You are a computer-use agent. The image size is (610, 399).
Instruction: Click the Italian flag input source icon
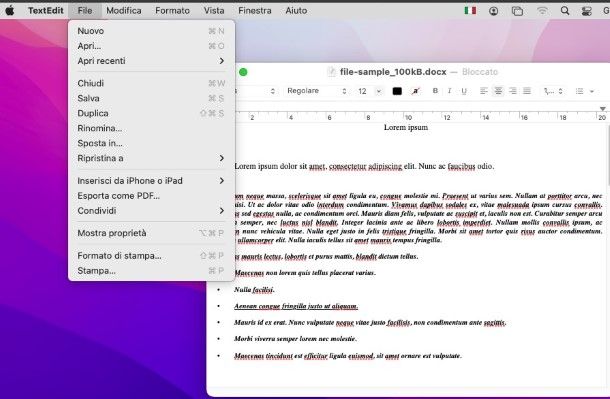pos(470,10)
